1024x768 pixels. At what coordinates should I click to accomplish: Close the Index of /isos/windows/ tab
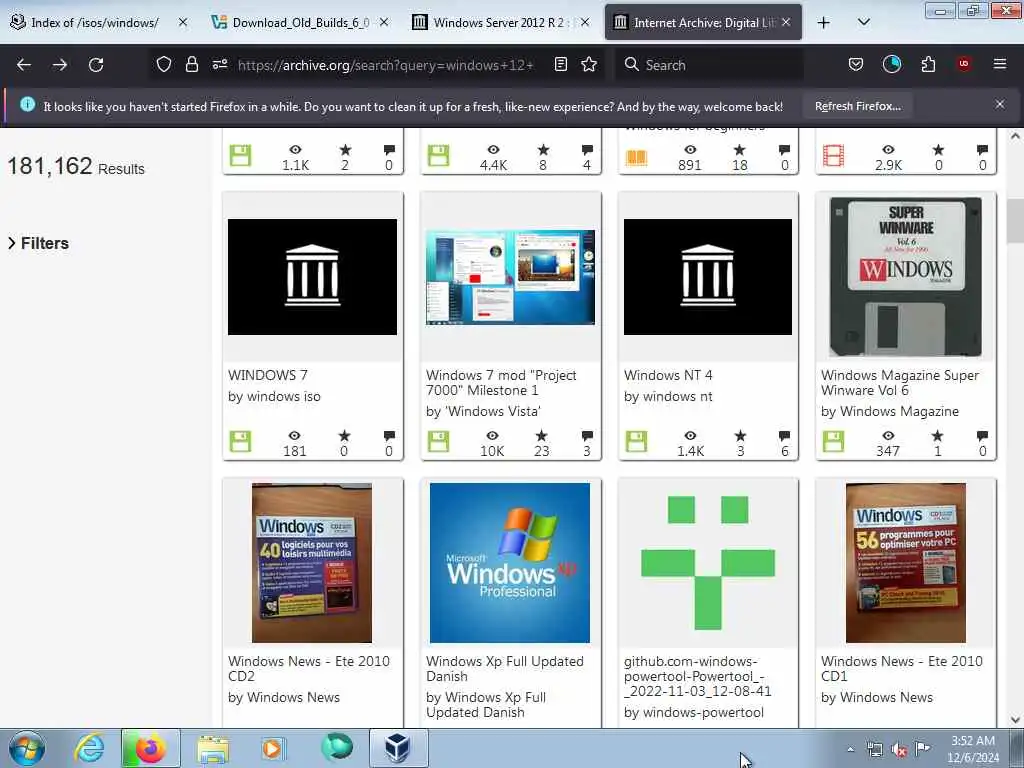(183, 23)
